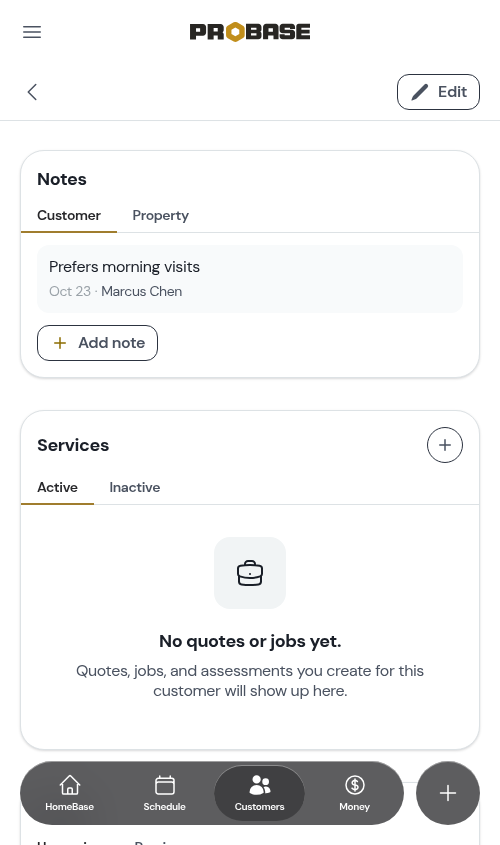500x845 pixels.
Task: Add a new service via circled plus
Action: pyautogui.click(x=445, y=445)
